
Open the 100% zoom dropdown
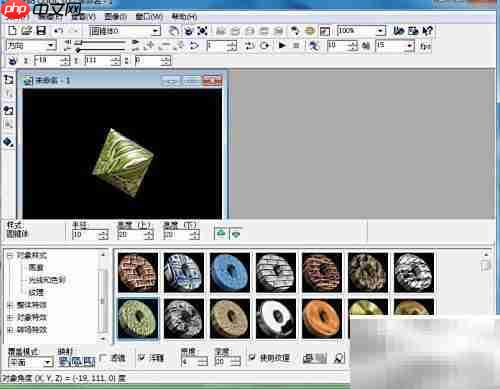380,31
